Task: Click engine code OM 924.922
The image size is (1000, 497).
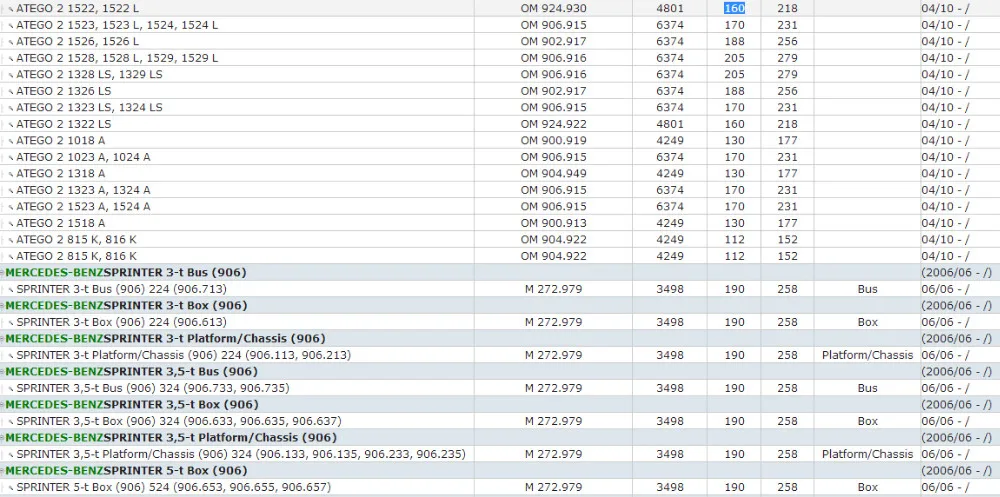Action: [x=554, y=124]
